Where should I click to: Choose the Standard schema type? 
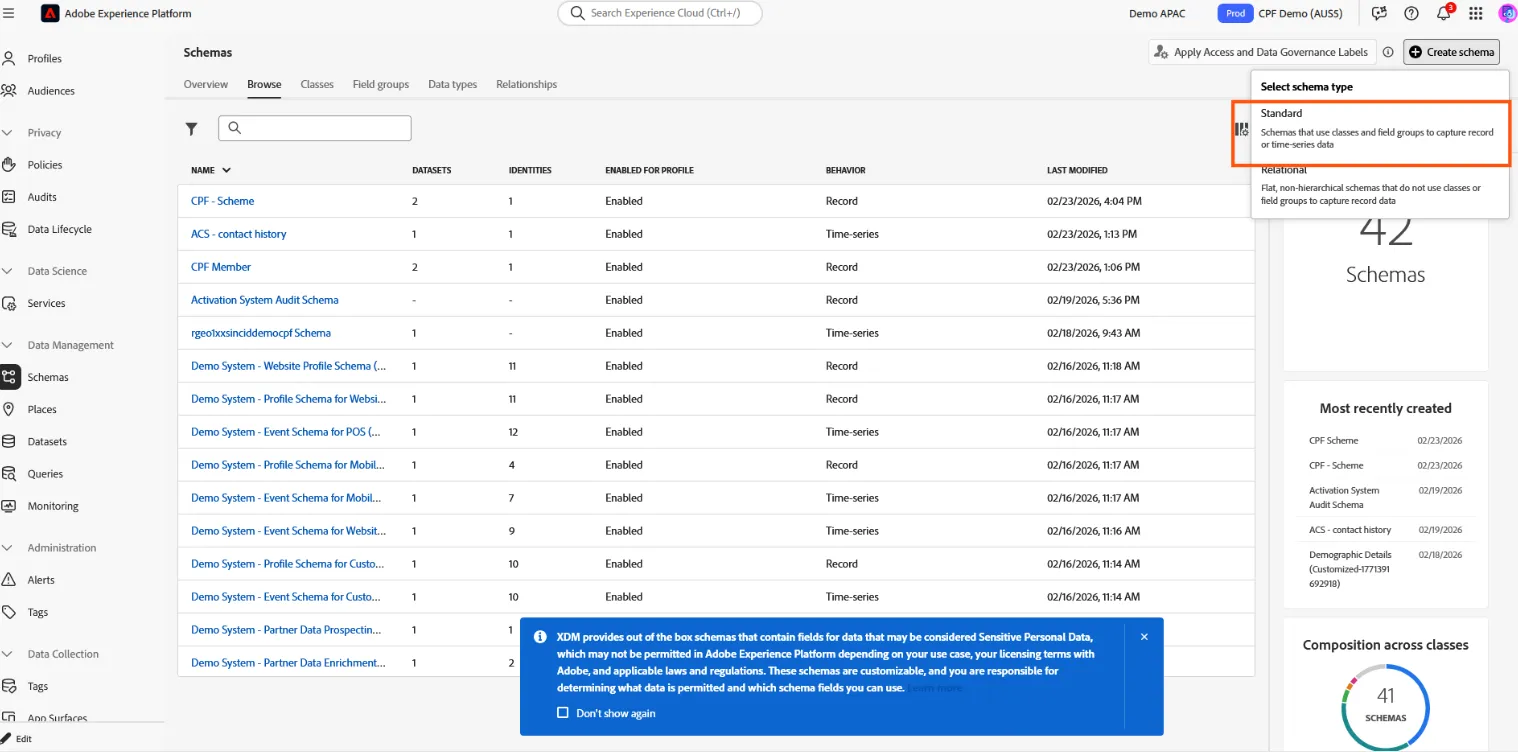1379,129
